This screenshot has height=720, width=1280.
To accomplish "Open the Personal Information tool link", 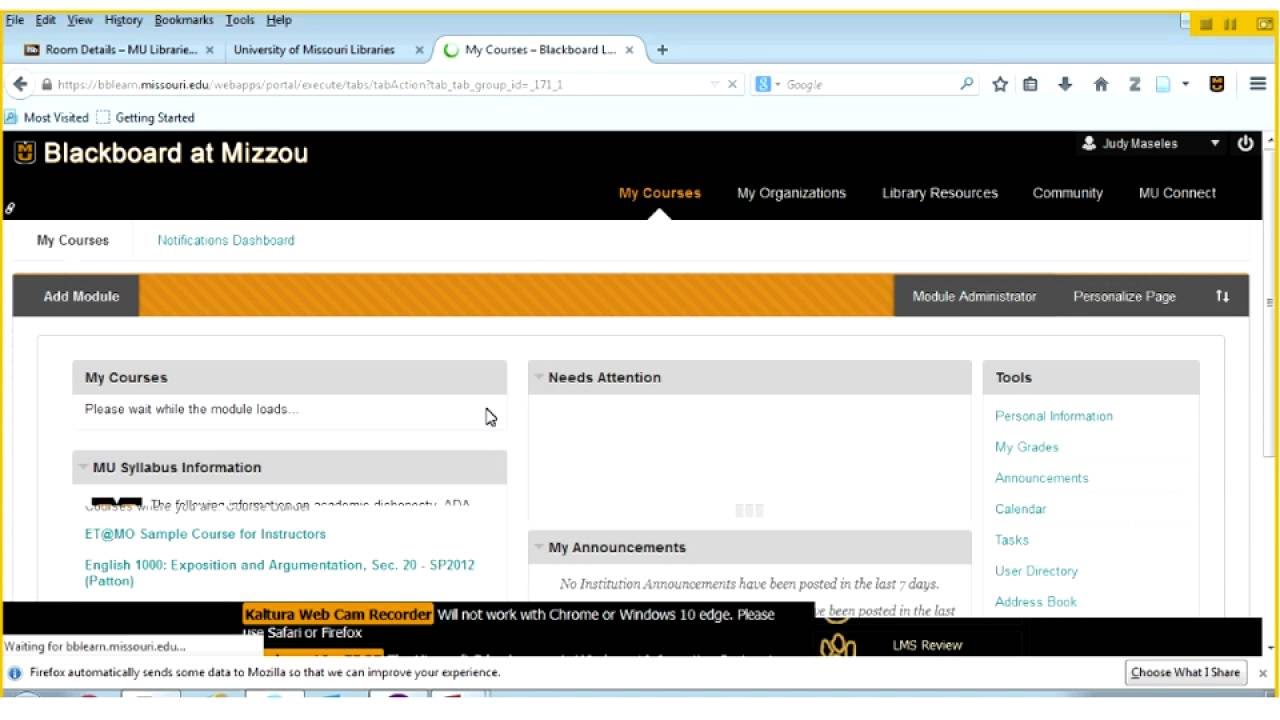I will tap(1054, 416).
